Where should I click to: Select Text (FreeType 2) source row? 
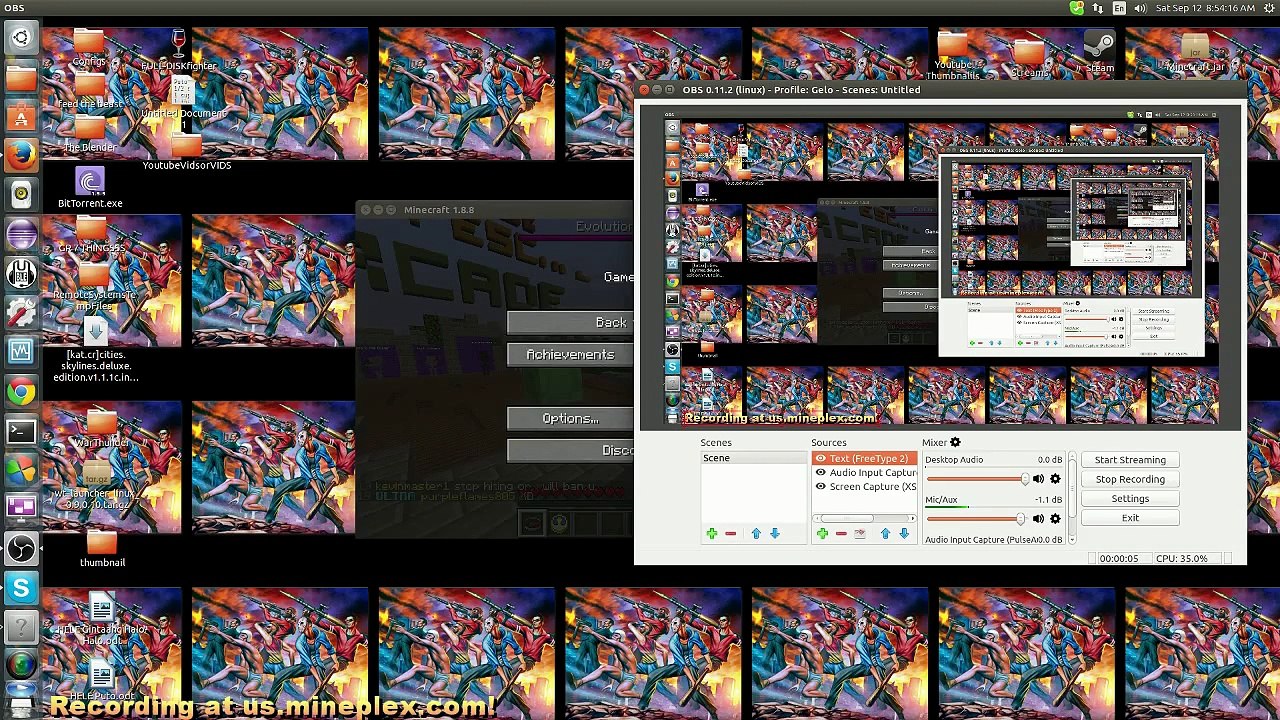click(x=864, y=459)
